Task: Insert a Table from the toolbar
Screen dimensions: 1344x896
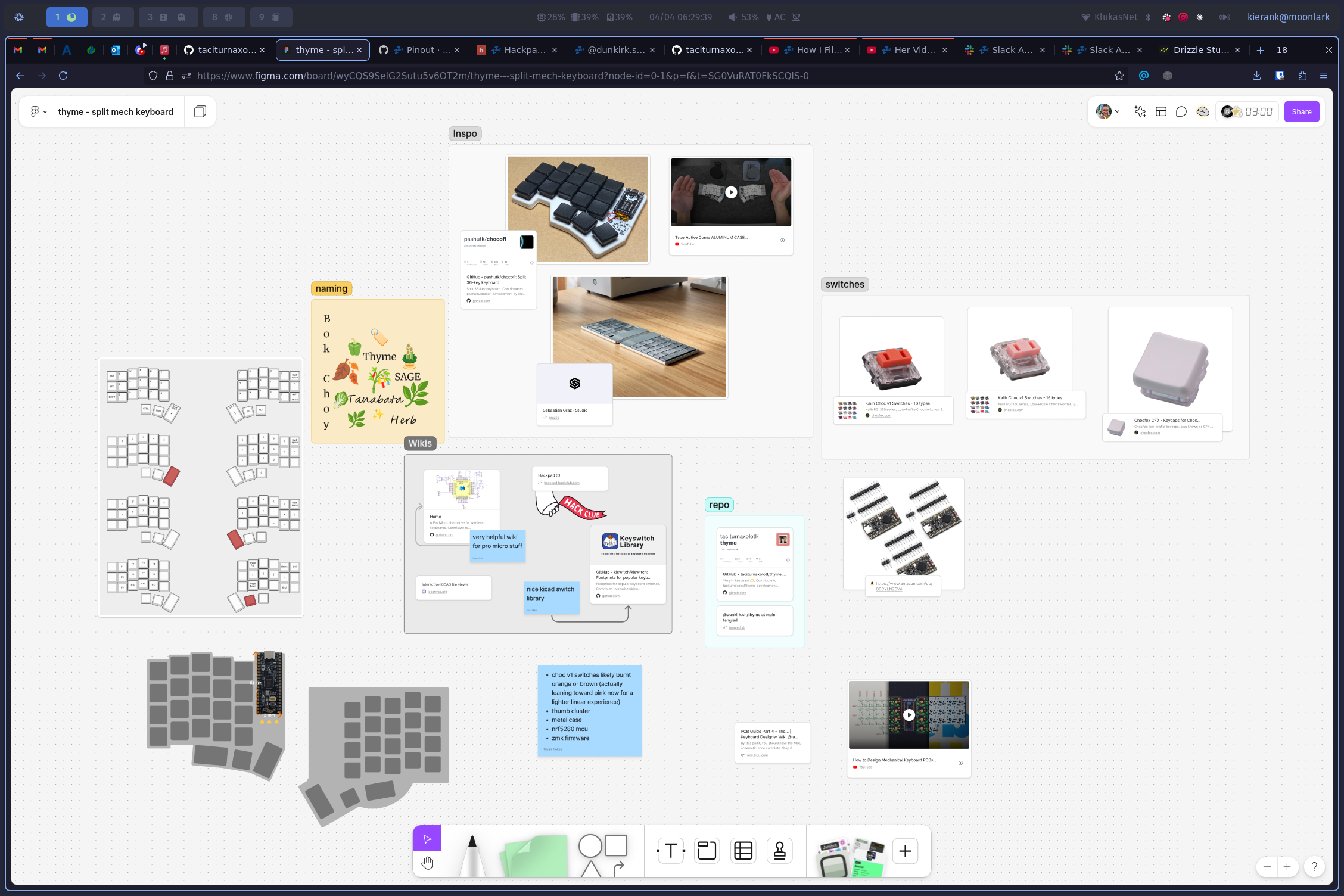Action: coord(742,851)
